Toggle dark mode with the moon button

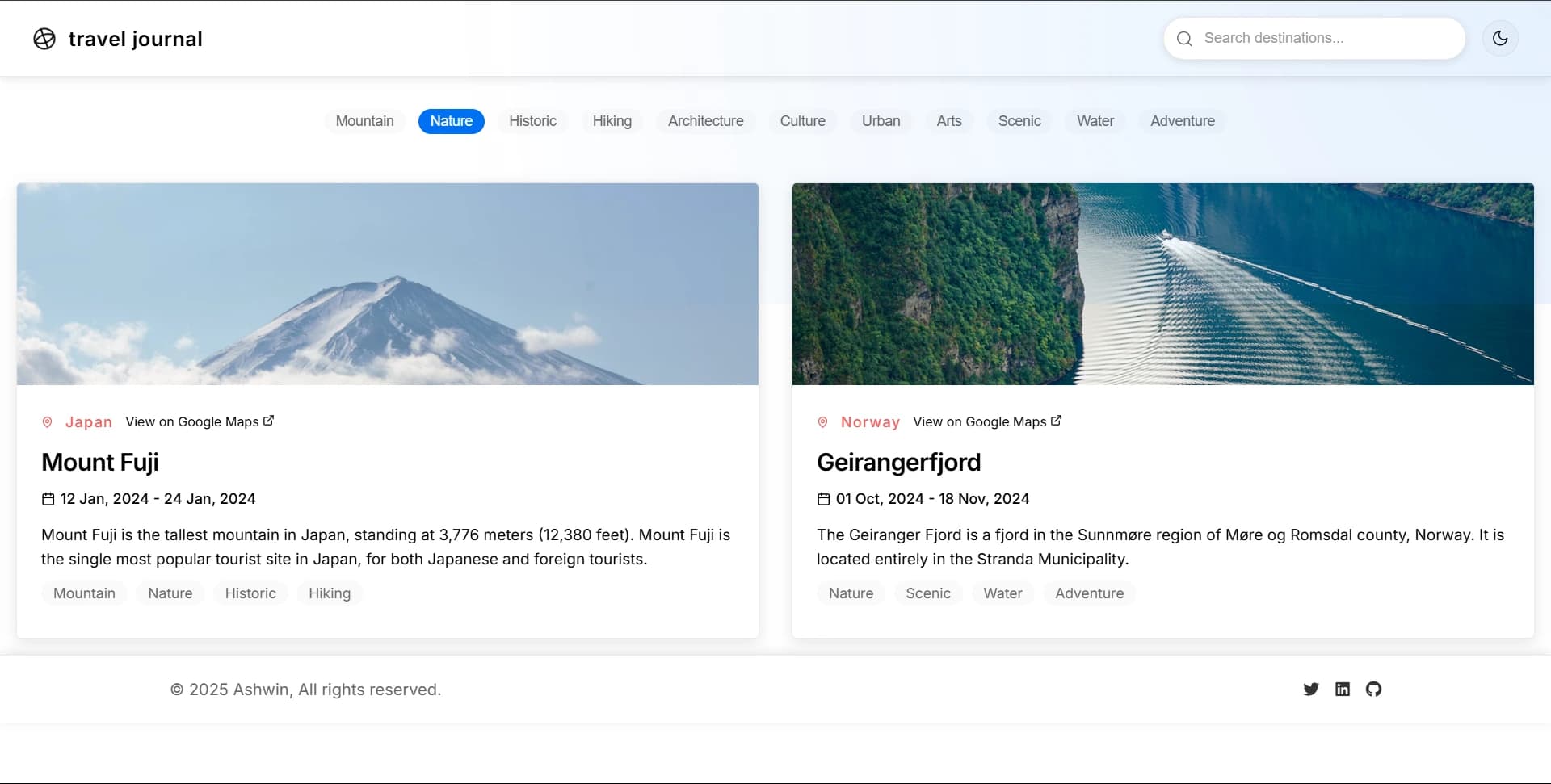[1500, 38]
